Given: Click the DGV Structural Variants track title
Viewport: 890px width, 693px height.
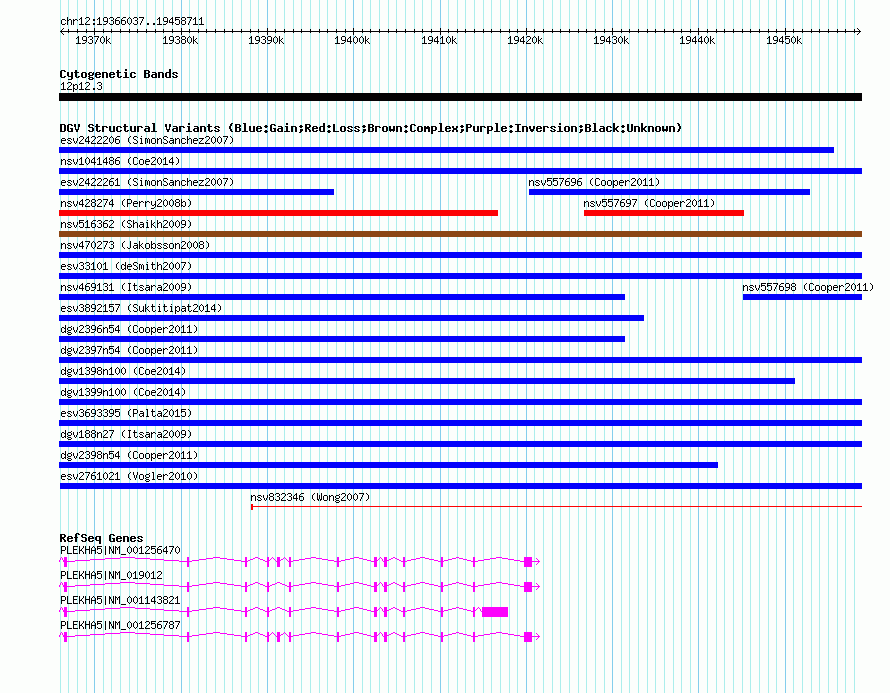Looking at the screenshot, I should coord(371,128).
